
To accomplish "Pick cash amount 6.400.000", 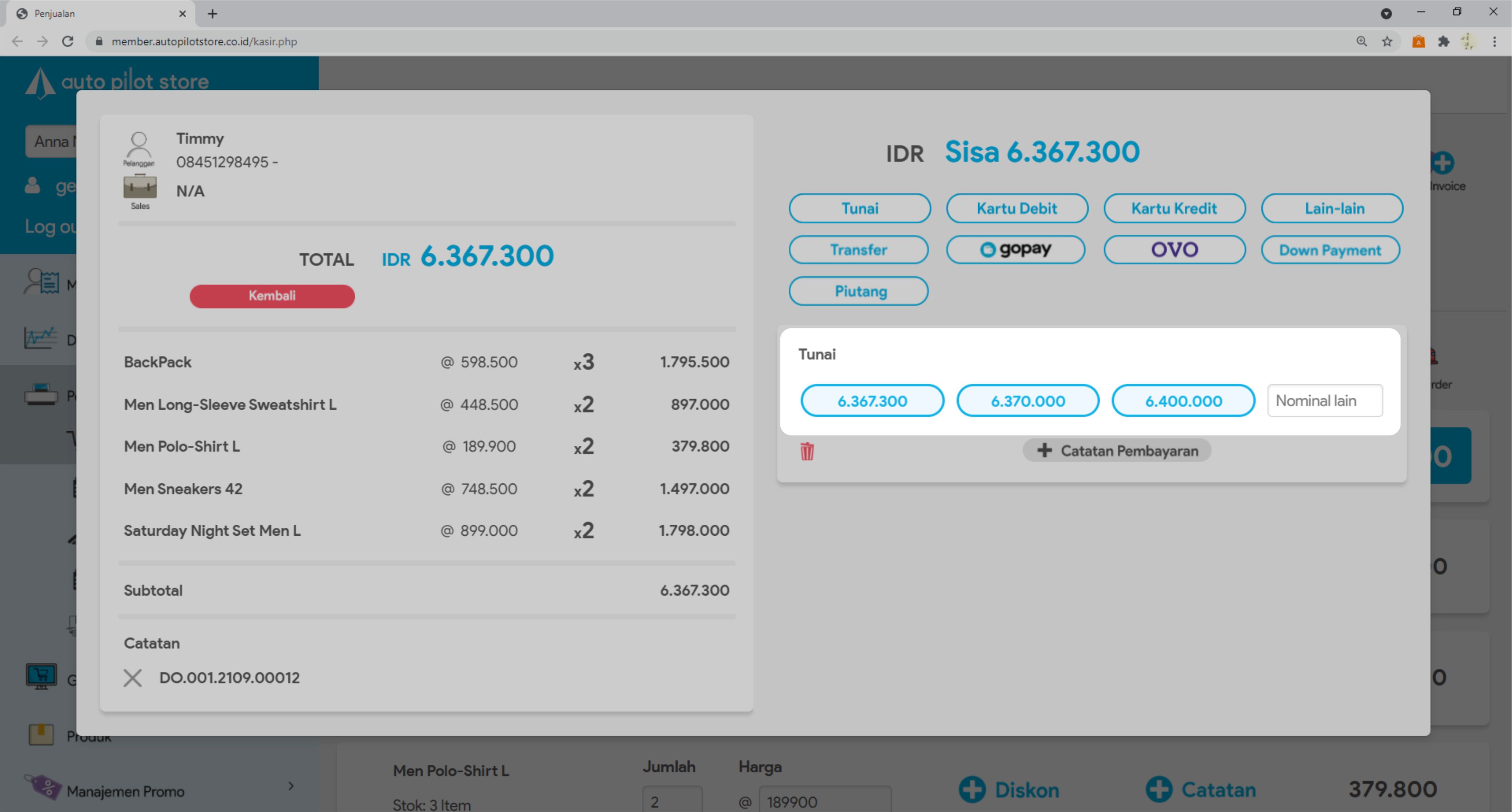I will (1183, 401).
